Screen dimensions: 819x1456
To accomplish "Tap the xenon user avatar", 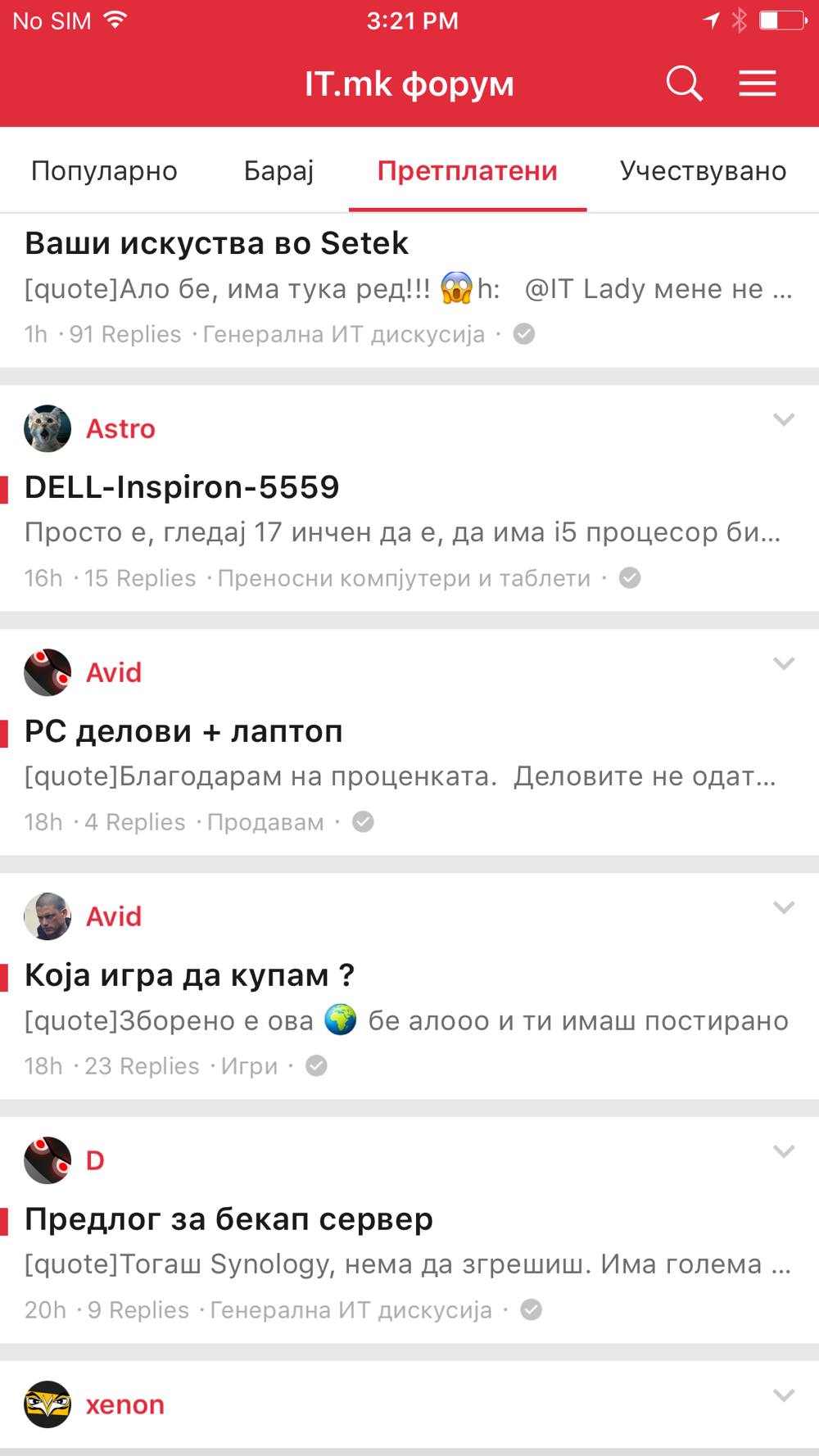I will [x=48, y=1404].
